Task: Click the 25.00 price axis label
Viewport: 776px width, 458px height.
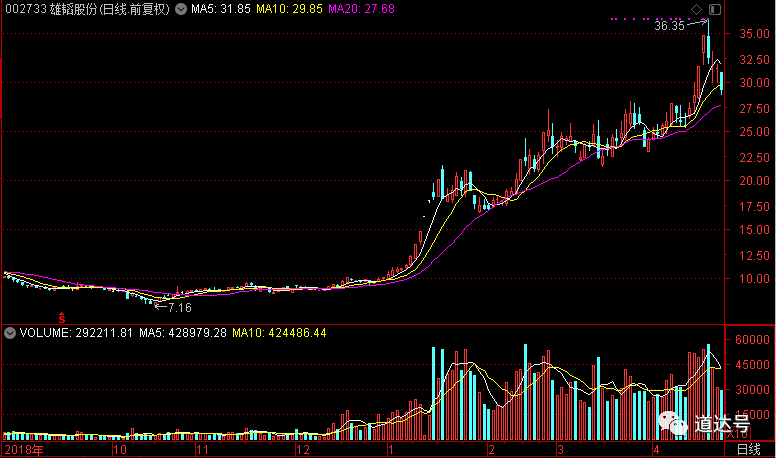Action: pyautogui.click(x=754, y=132)
